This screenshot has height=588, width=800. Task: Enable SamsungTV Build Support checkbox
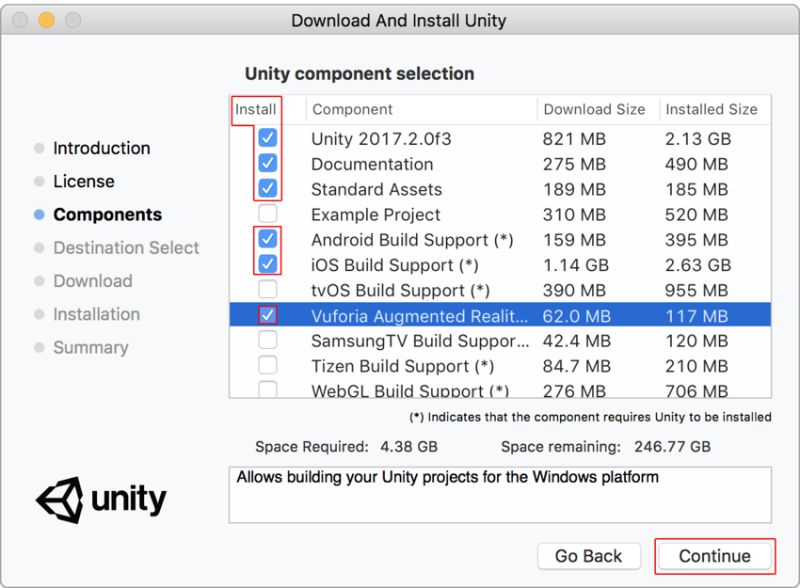tap(267, 340)
